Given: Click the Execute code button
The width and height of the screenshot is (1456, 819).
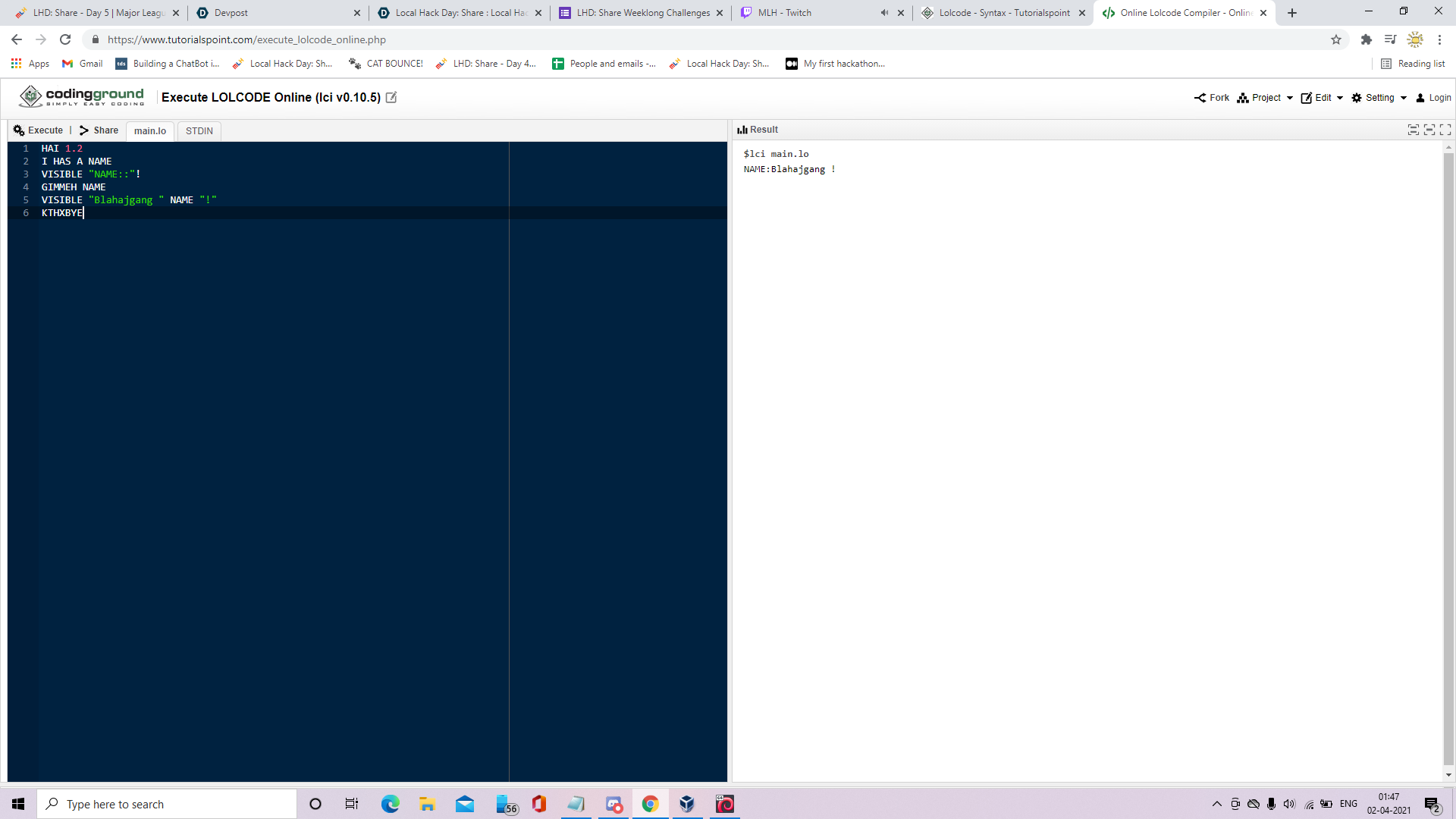Looking at the screenshot, I should [x=38, y=130].
